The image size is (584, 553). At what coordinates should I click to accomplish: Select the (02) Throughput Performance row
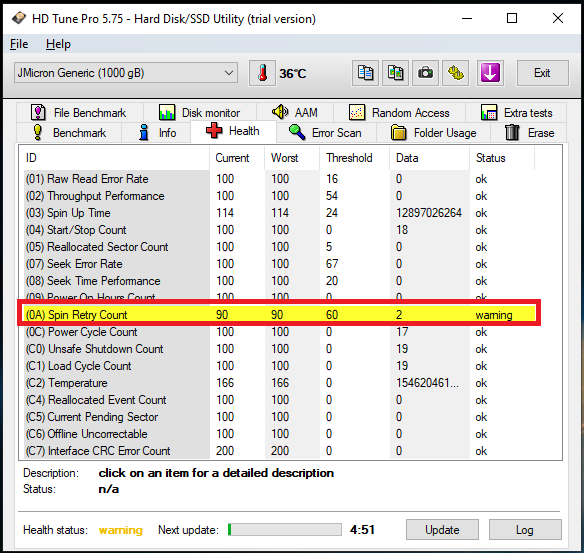tap(279, 196)
